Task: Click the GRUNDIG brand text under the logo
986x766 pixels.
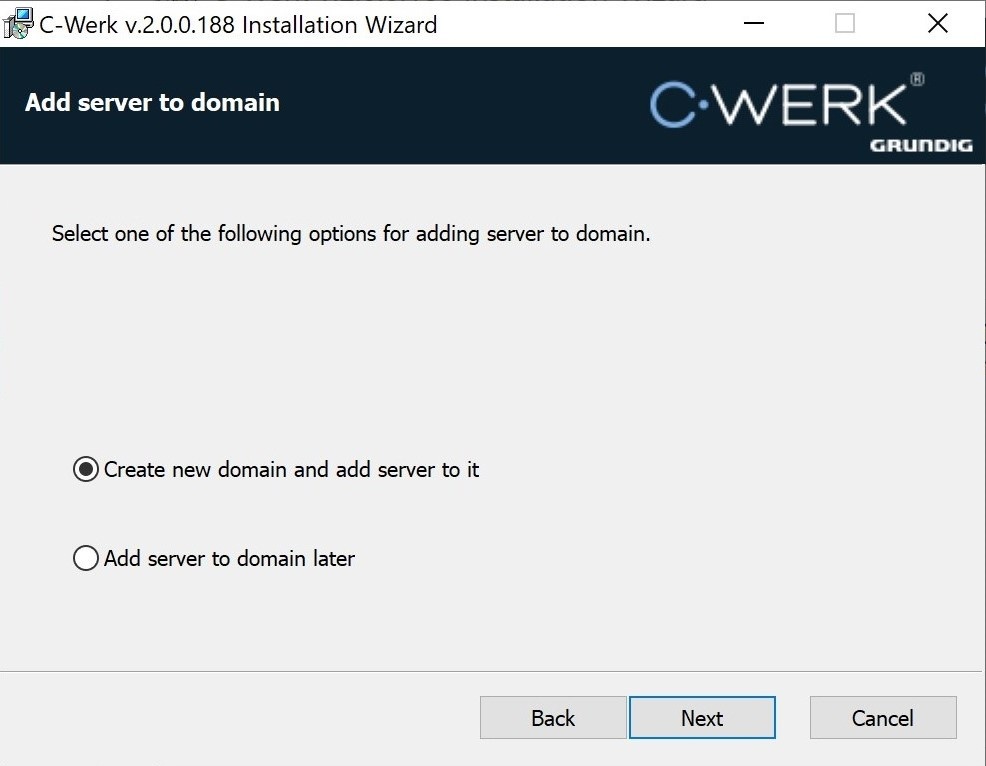Action: [x=920, y=146]
